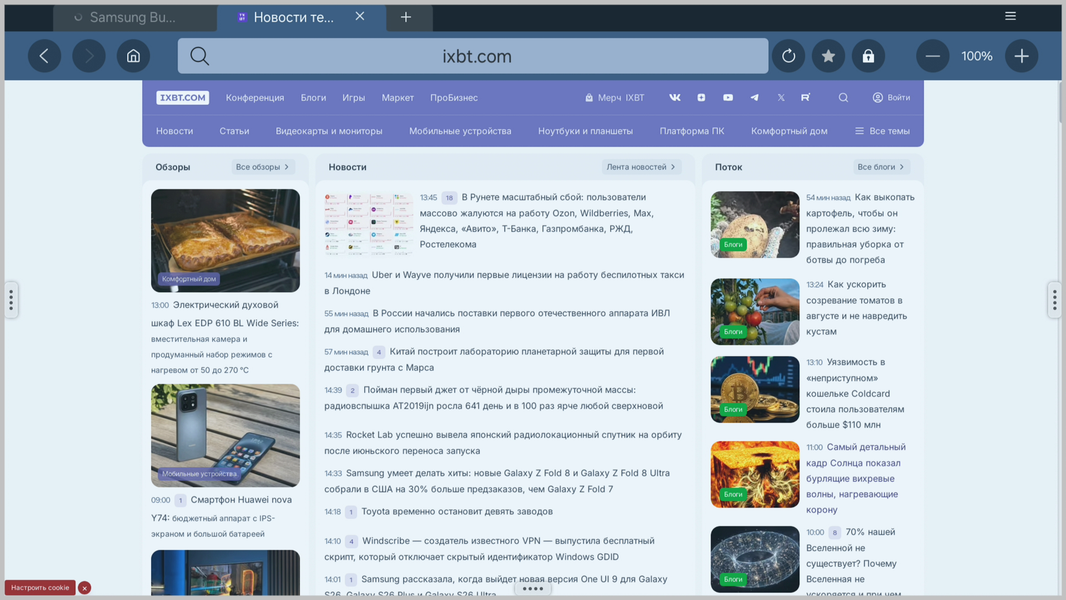
Task: Click the search magnifier in address bar
Action: 199,56
